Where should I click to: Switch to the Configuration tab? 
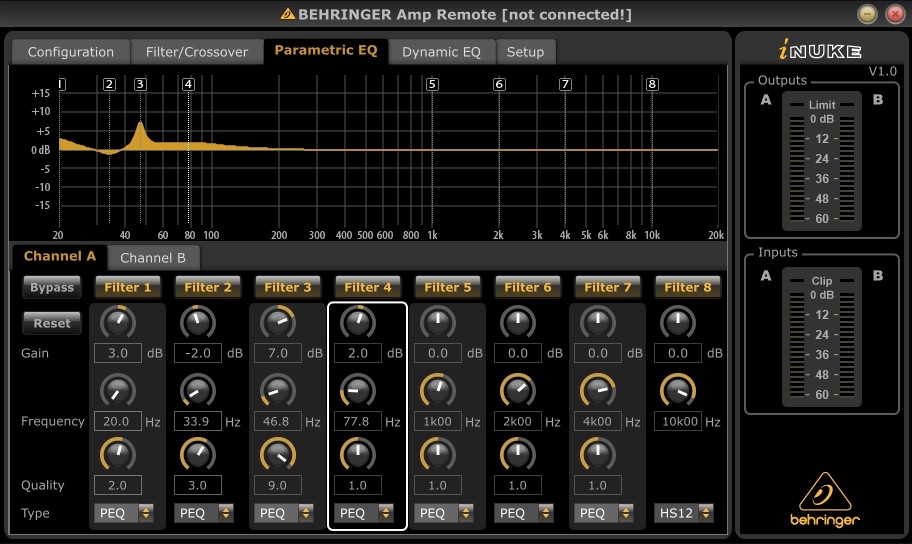point(71,52)
